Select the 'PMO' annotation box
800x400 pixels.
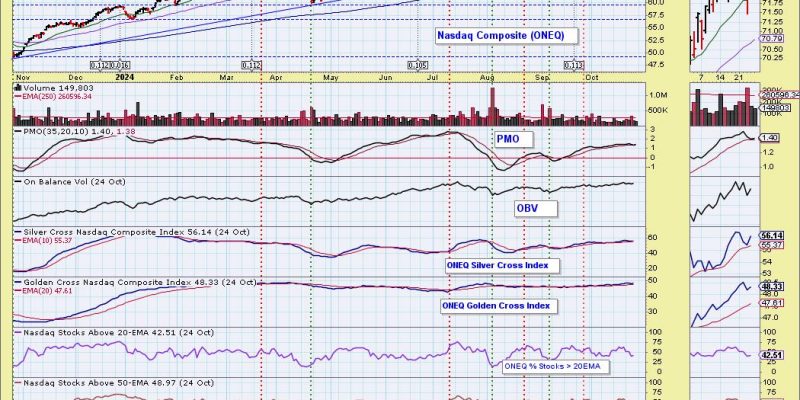pos(513,139)
